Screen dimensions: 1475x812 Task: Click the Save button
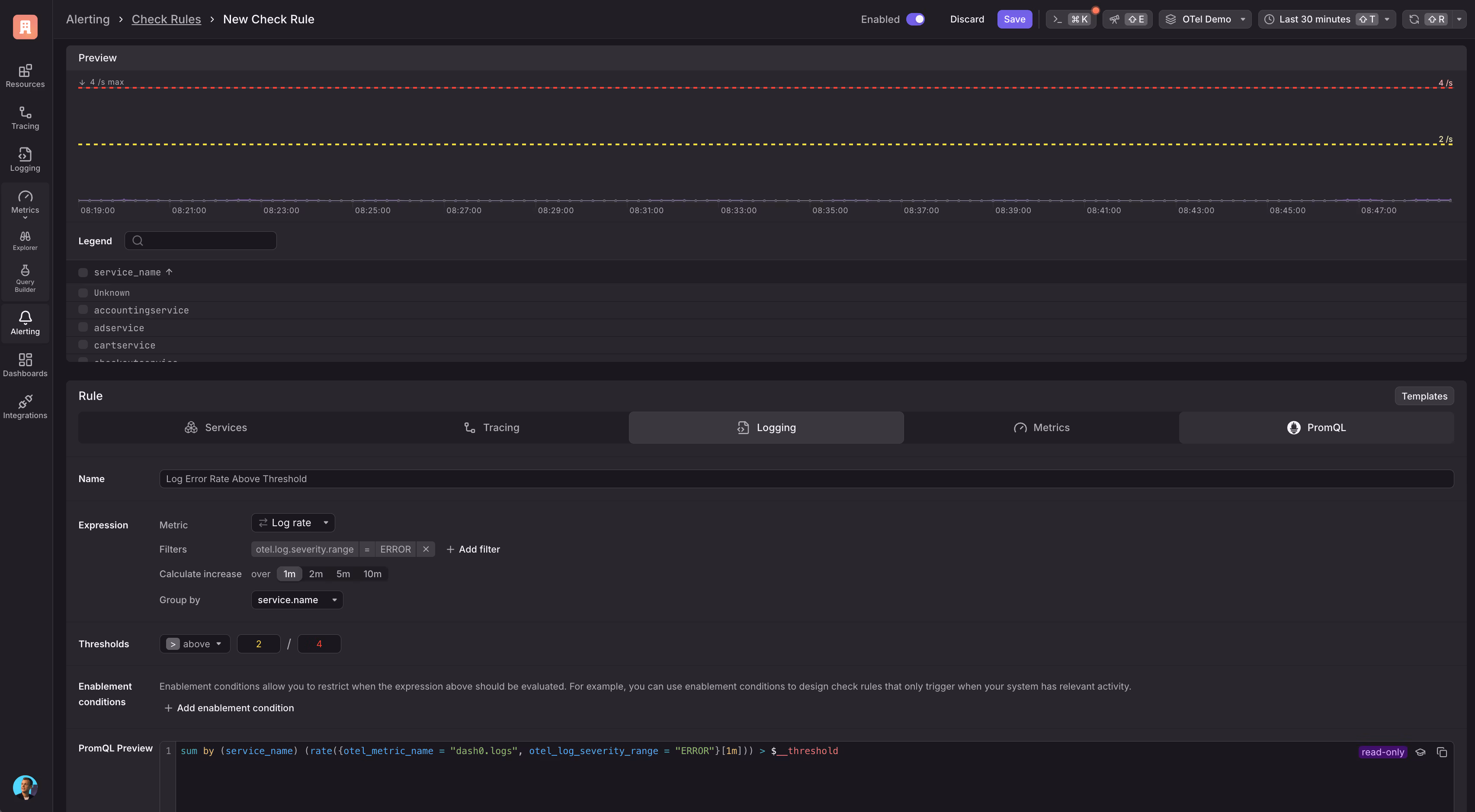click(1014, 19)
